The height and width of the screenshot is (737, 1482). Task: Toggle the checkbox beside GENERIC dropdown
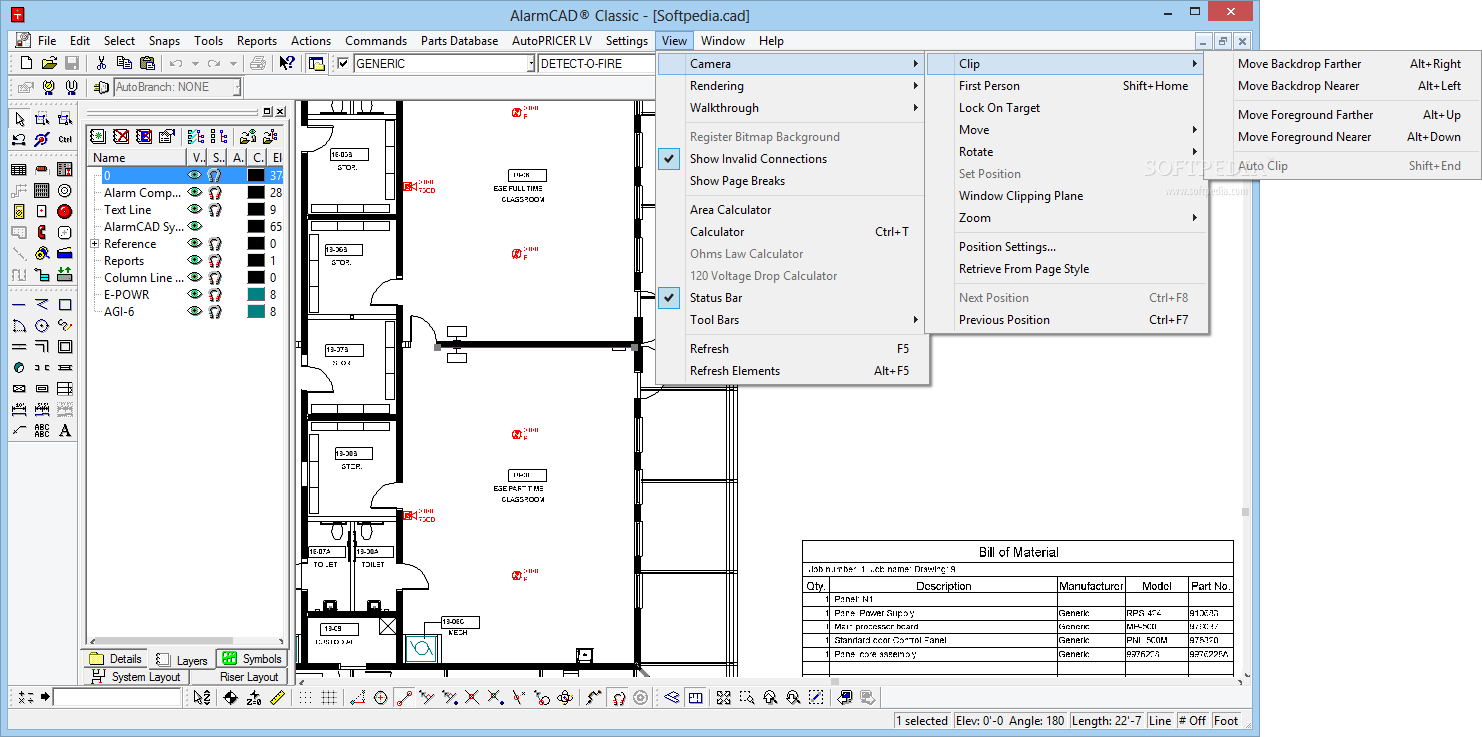point(343,63)
